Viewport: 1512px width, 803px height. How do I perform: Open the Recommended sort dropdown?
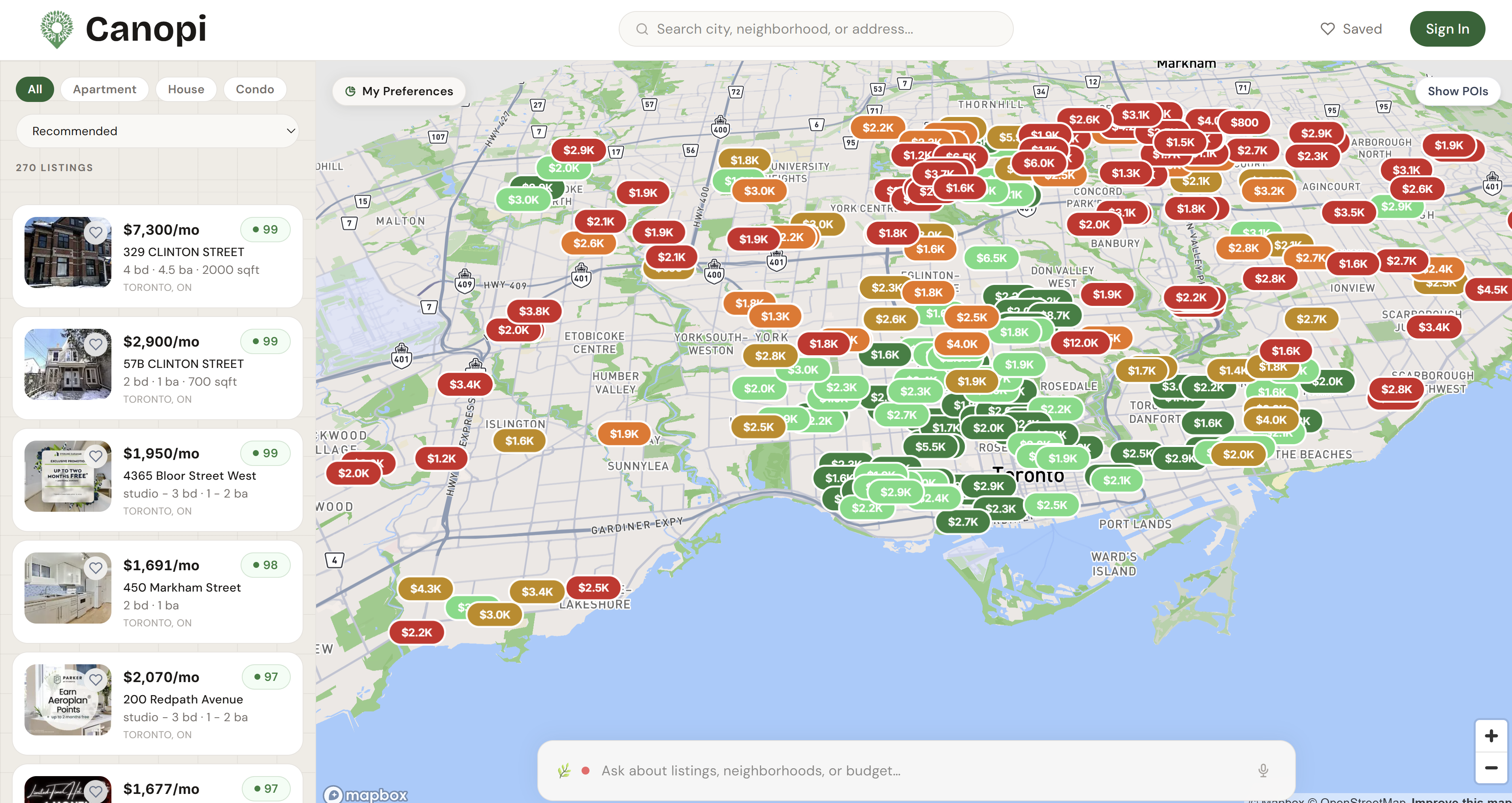[x=157, y=131]
